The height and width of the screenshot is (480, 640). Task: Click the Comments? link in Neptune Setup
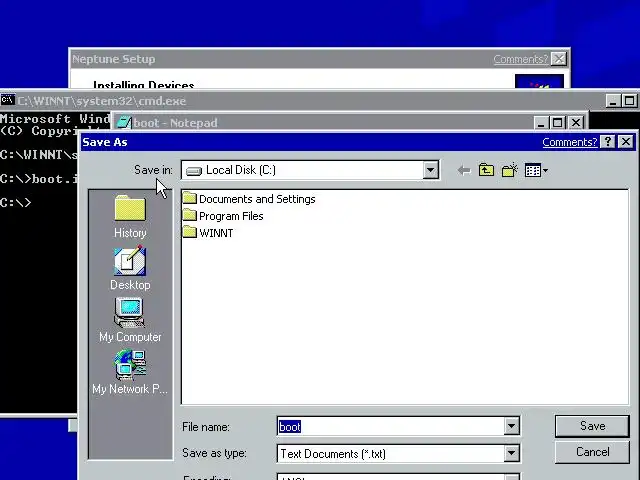[x=520, y=59]
